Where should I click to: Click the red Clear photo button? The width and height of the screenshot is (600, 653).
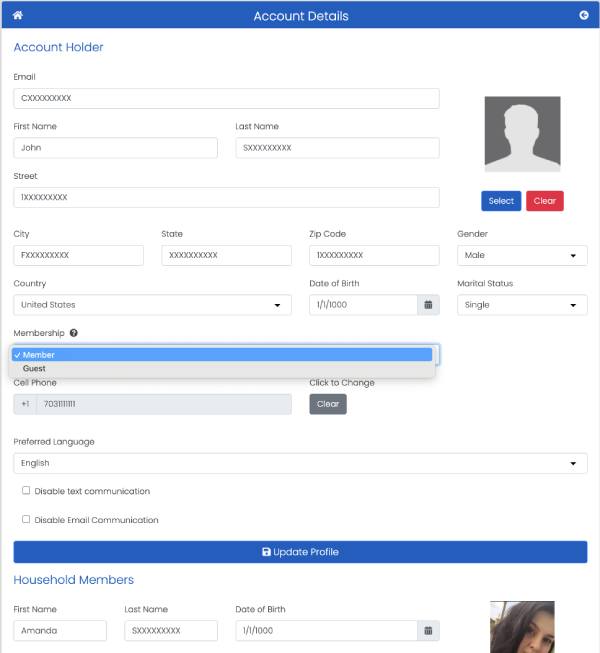[545, 201]
